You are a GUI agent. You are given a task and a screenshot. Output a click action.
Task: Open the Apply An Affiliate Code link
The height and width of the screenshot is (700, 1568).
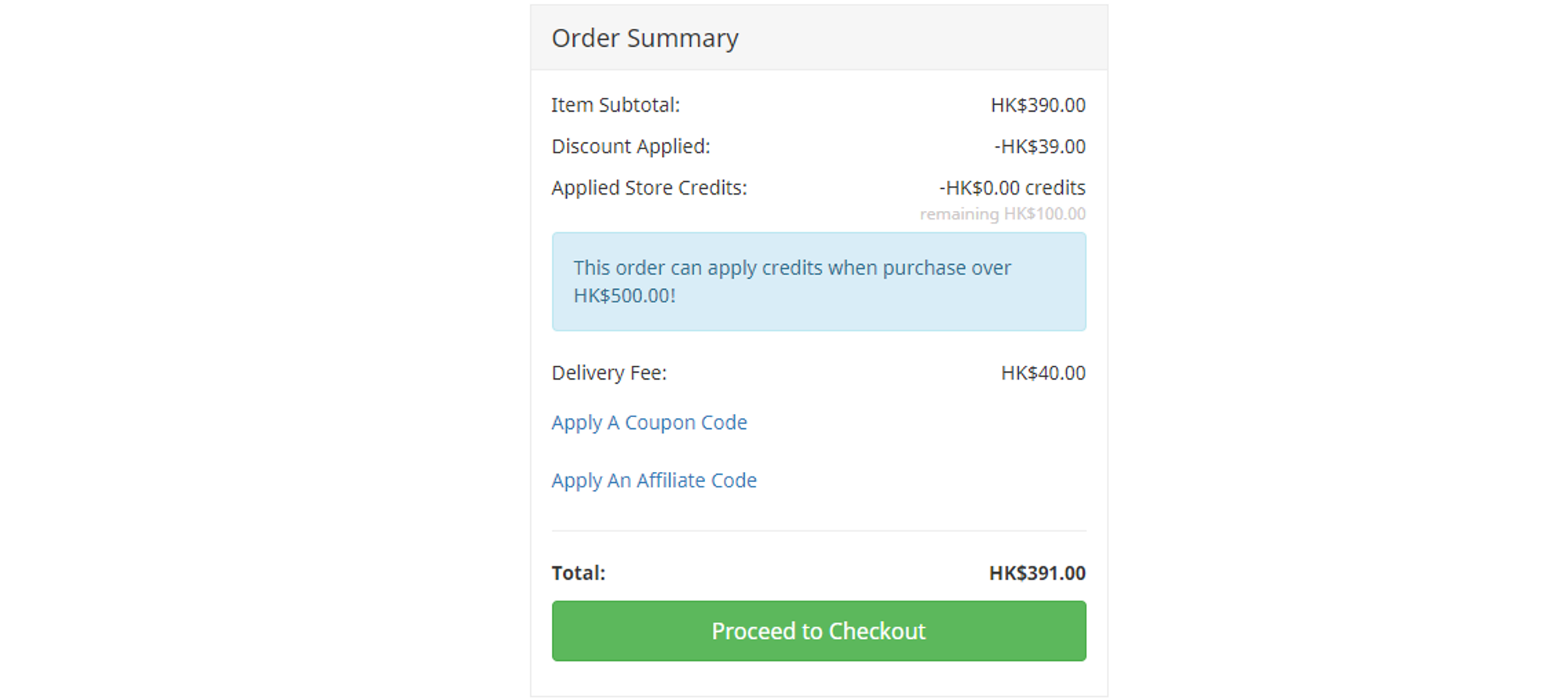tap(654, 480)
